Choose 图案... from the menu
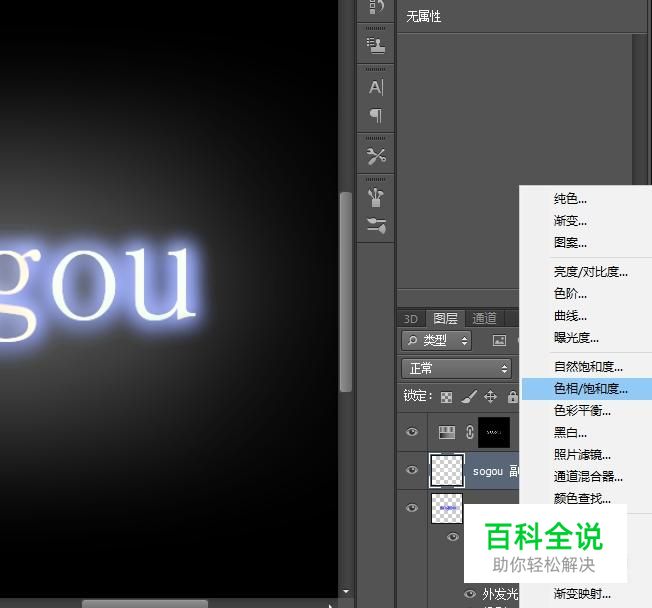 click(570, 242)
